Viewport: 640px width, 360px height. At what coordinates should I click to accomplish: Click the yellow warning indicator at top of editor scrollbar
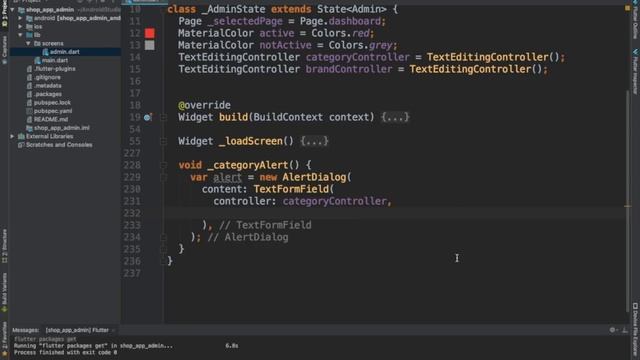(x=628, y=8)
